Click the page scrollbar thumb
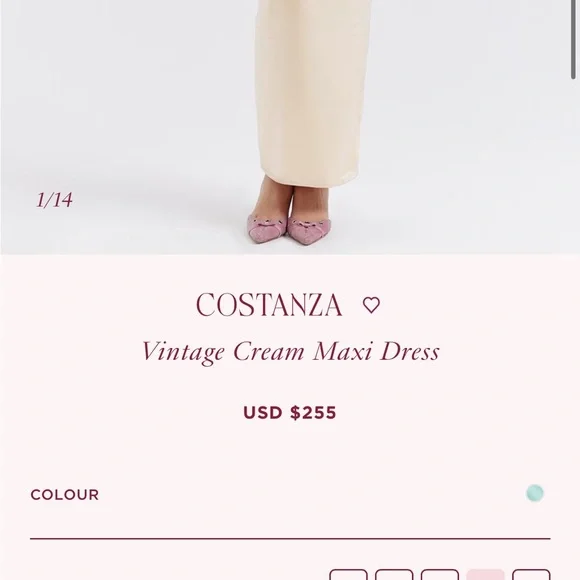The height and width of the screenshot is (580, 580). [573, 39]
